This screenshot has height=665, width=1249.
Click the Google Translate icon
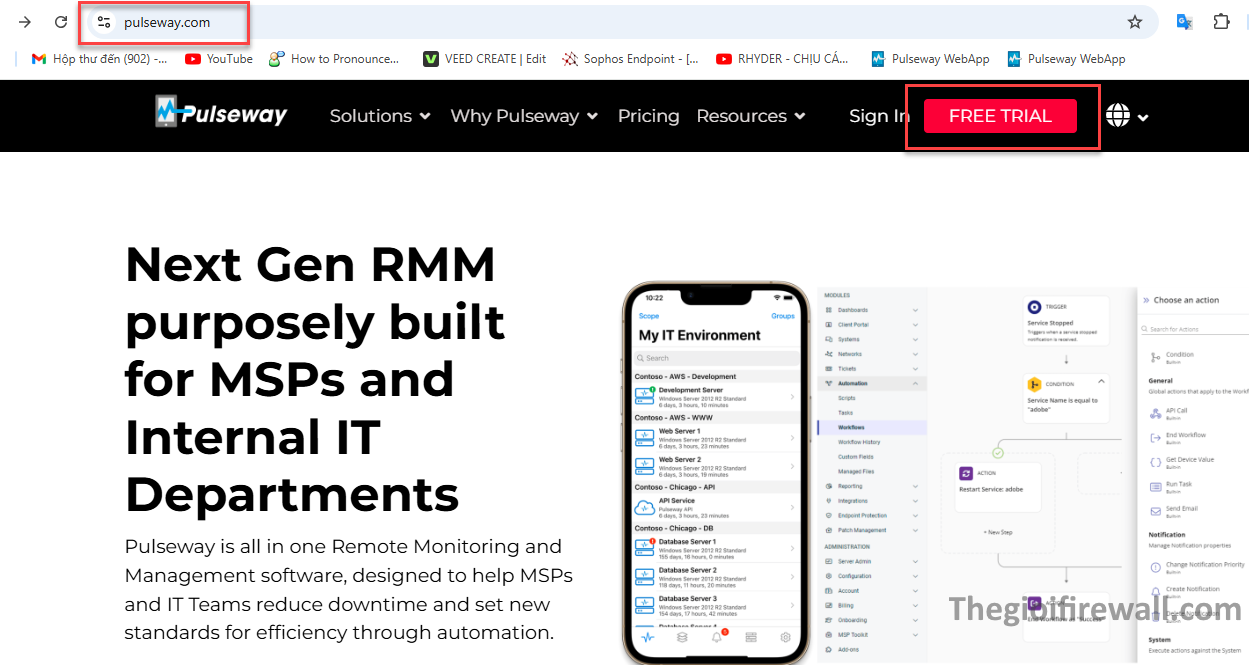click(1184, 22)
